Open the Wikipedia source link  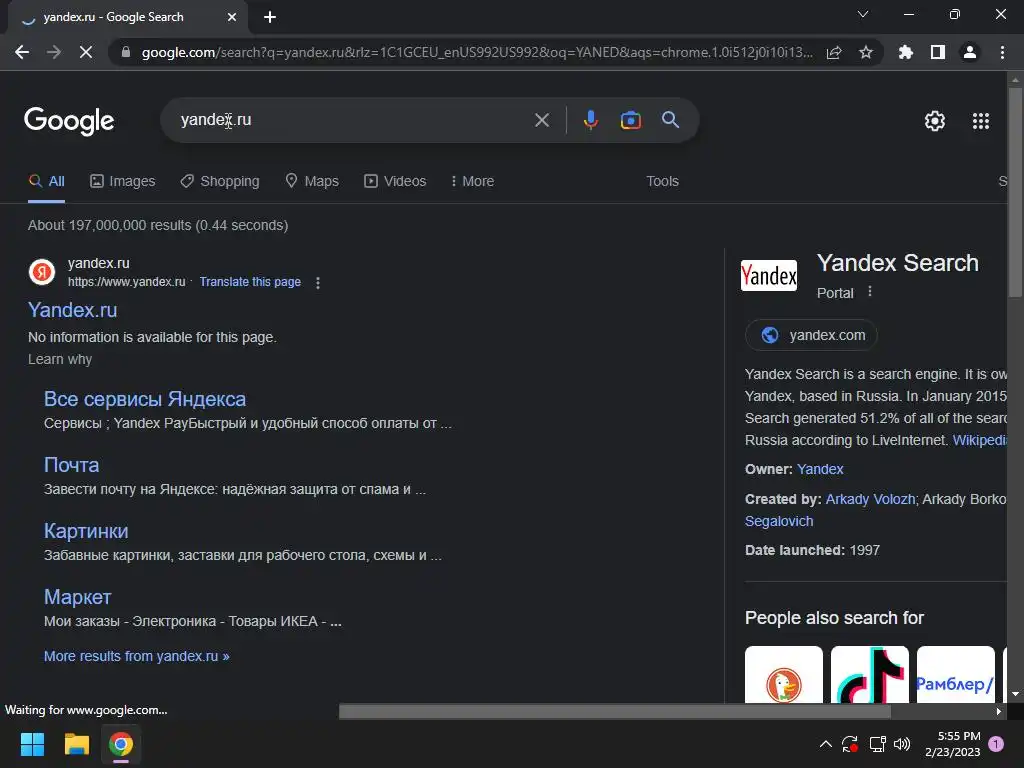click(x=980, y=440)
